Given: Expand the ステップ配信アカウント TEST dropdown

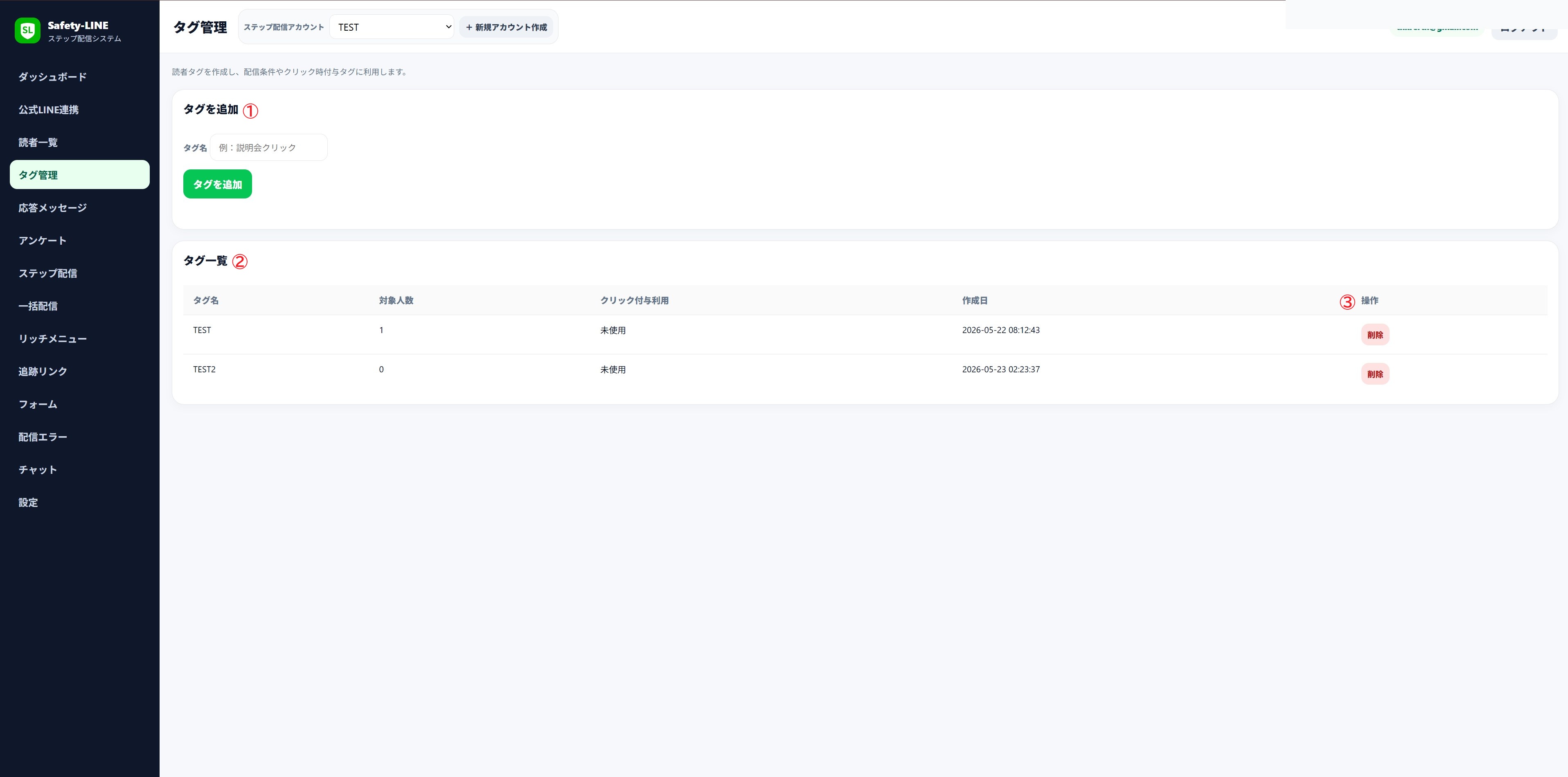Looking at the screenshot, I should (392, 27).
